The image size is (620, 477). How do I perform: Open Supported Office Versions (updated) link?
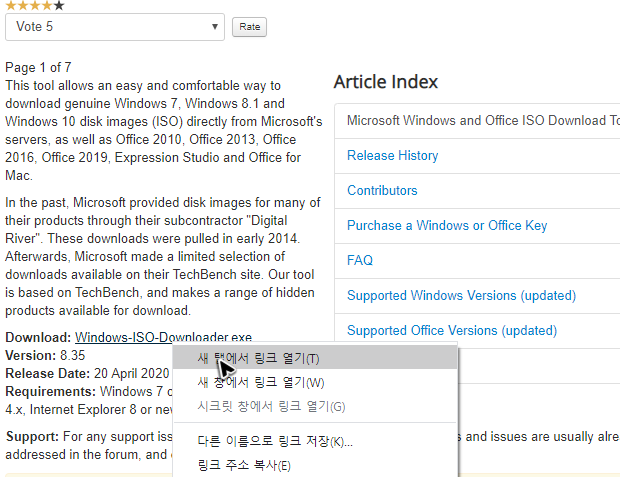[x=452, y=330]
